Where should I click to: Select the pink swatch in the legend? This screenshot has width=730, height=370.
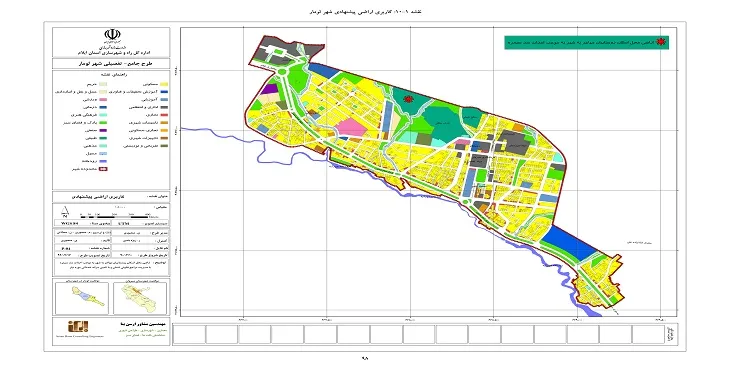point(103,100)
